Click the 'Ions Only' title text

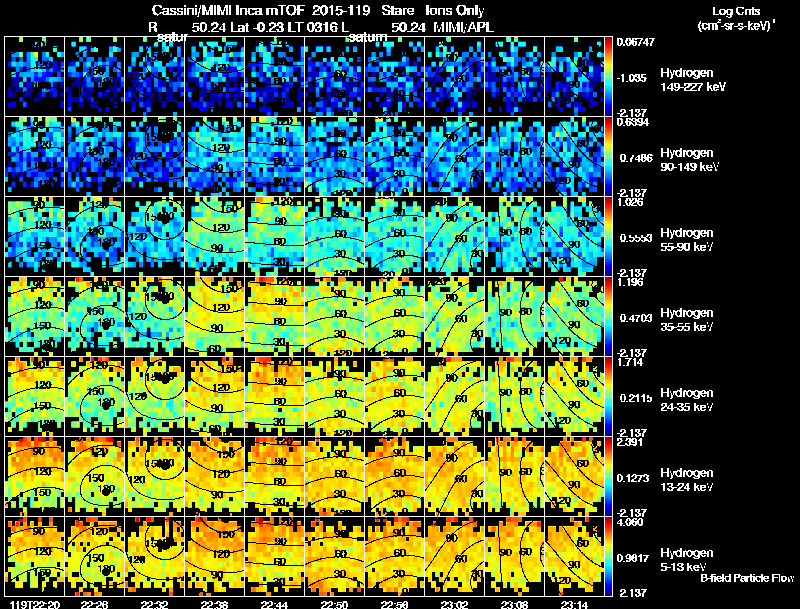tap(455, 10)
